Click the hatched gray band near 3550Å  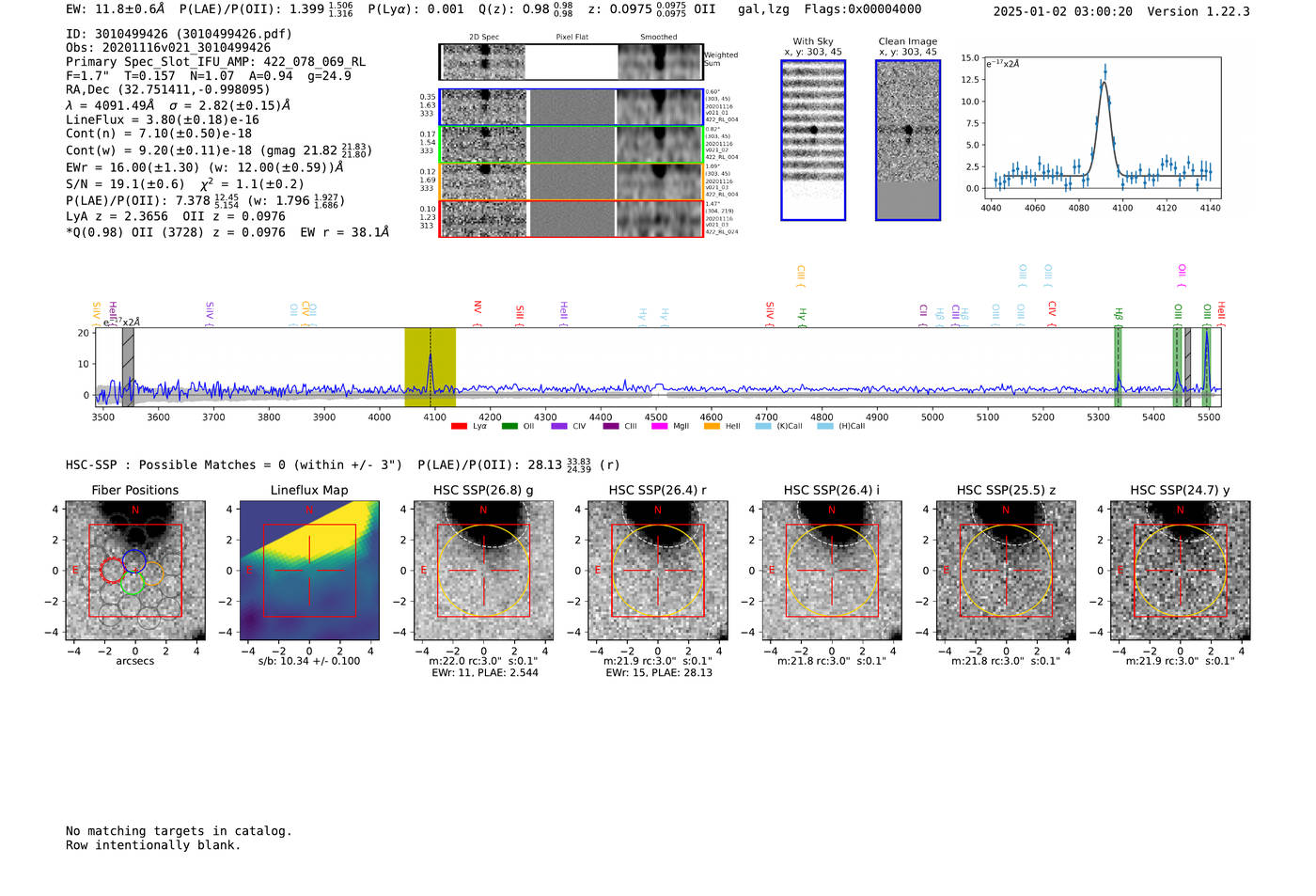pyautogui.click(x=128, y=368)
